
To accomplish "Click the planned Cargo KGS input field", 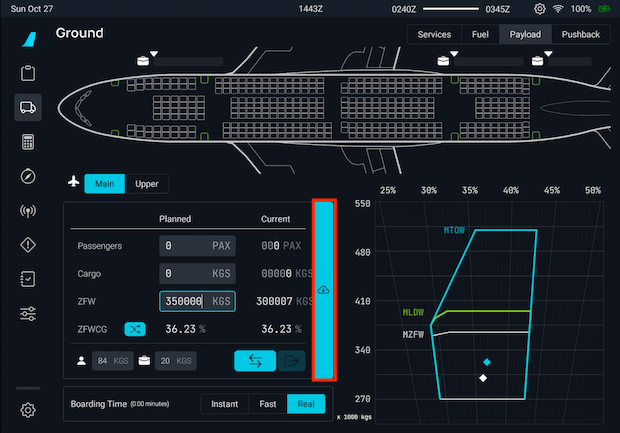I will (196, 273).
